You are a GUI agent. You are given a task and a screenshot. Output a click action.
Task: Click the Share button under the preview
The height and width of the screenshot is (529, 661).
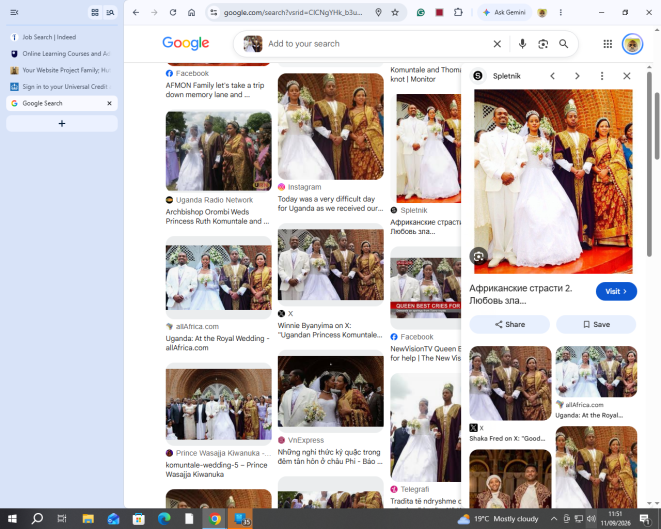pos(510,324)
